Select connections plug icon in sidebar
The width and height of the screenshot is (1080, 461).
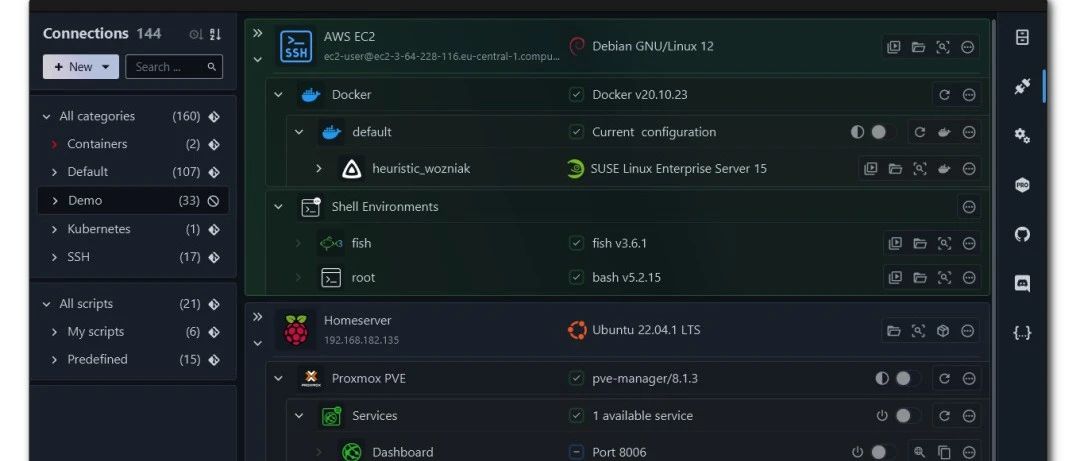pos(1022,86)
